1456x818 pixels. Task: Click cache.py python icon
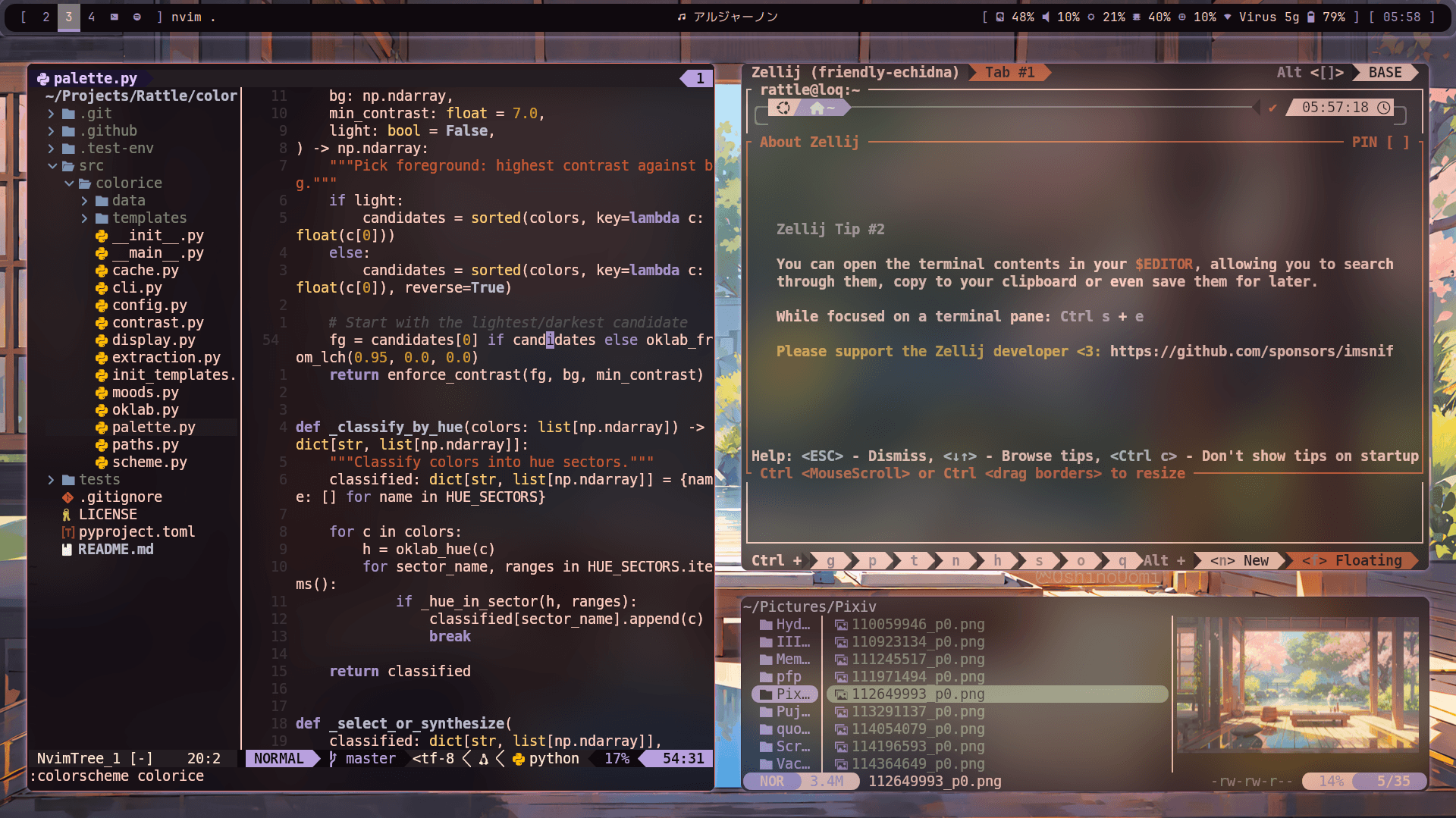click(x=101, y=270)
